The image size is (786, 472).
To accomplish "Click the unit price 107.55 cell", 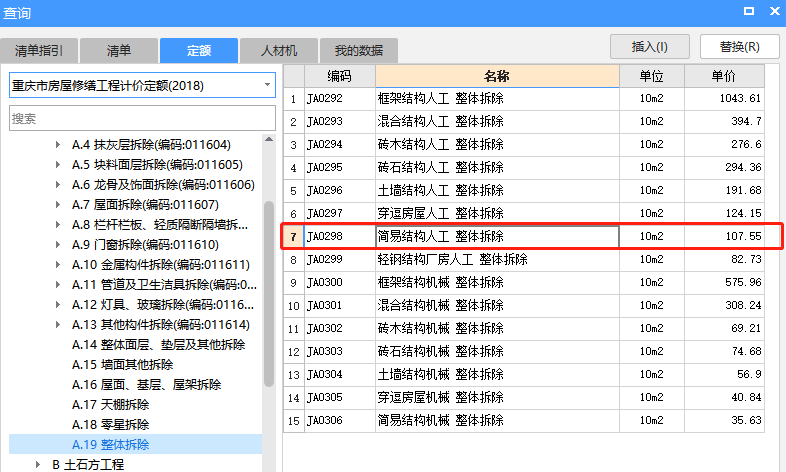I will [724, 237].
